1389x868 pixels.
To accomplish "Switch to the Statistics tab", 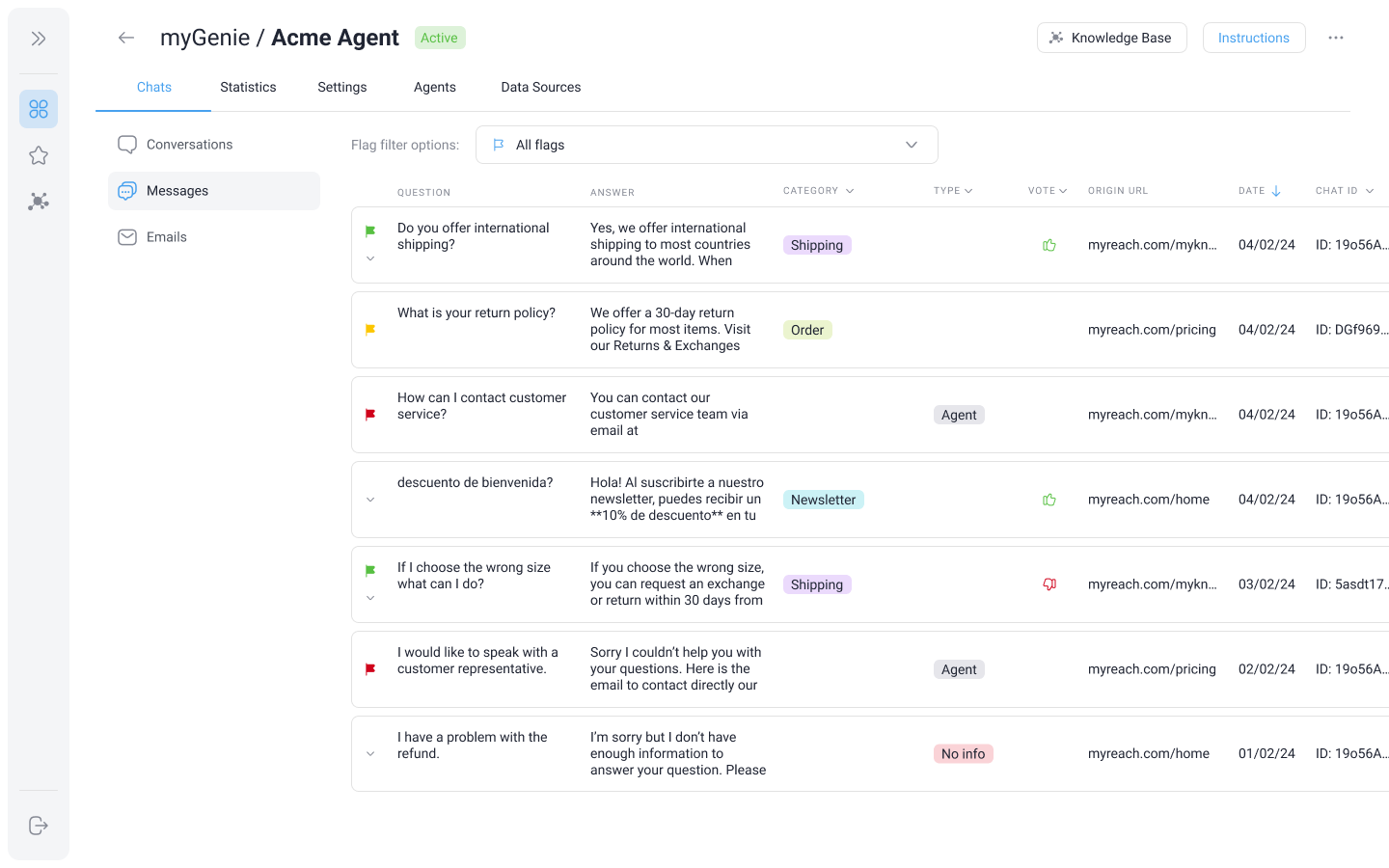I will pyautogui.click(x=248, y=87).
